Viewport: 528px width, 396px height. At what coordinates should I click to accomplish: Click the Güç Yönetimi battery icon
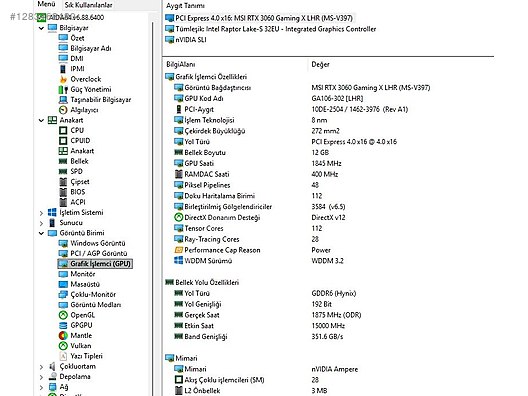tap(63, 90)
